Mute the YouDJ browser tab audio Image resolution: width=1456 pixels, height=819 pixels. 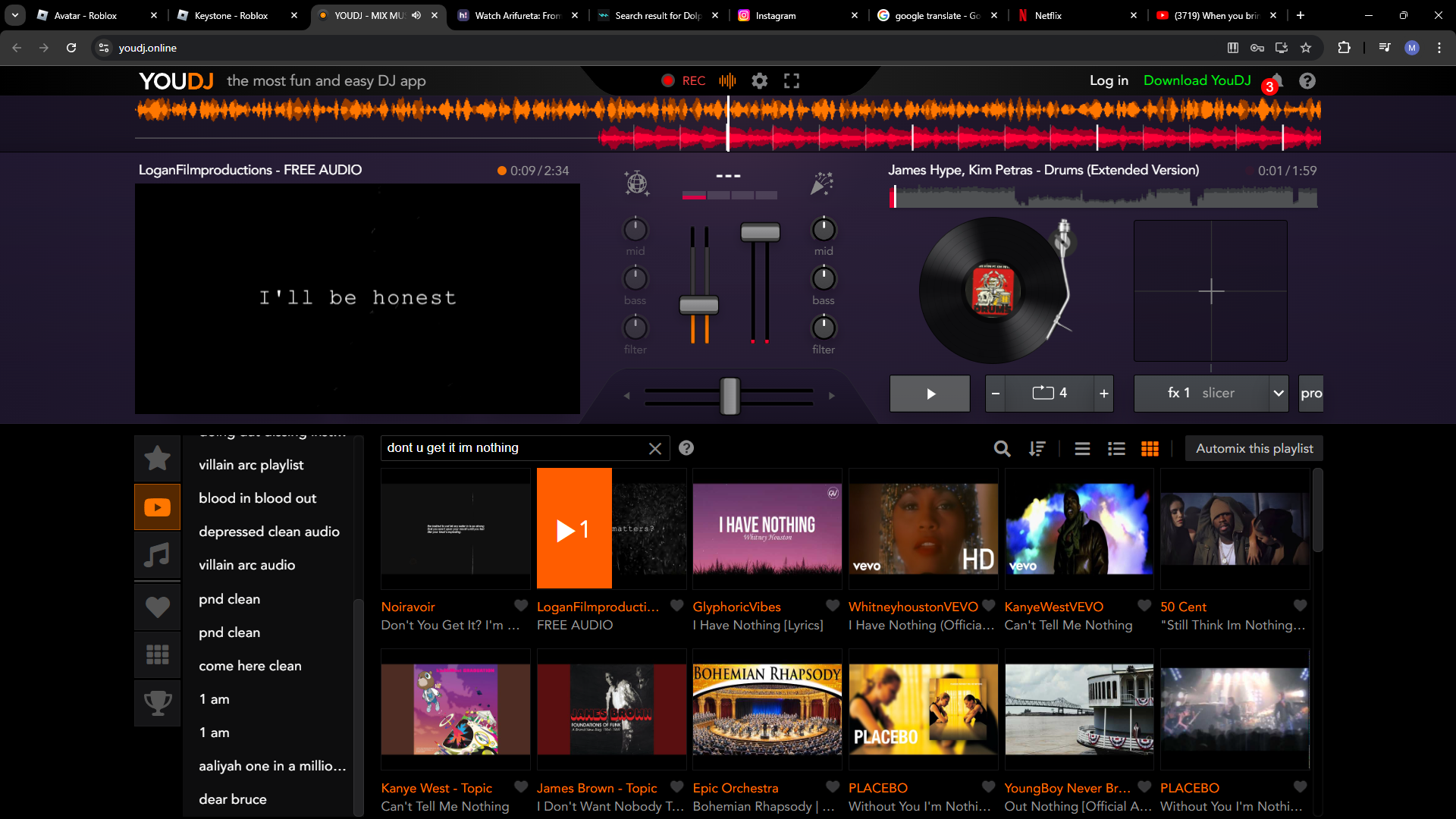[416, 15]
